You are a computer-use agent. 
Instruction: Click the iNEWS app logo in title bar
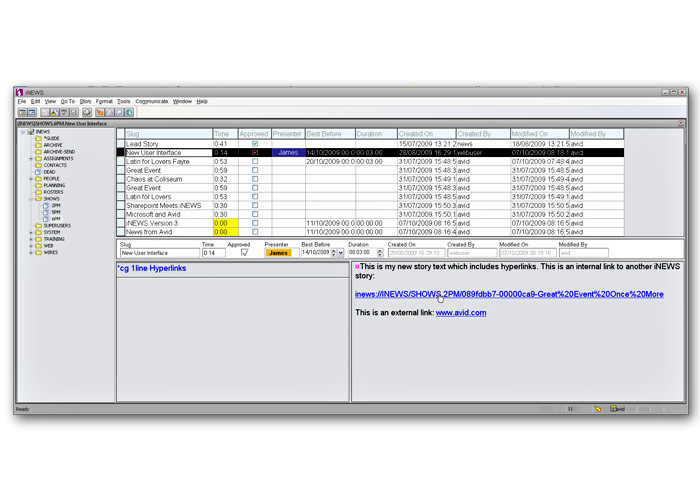pyautogui.click(x=20, y=92)
